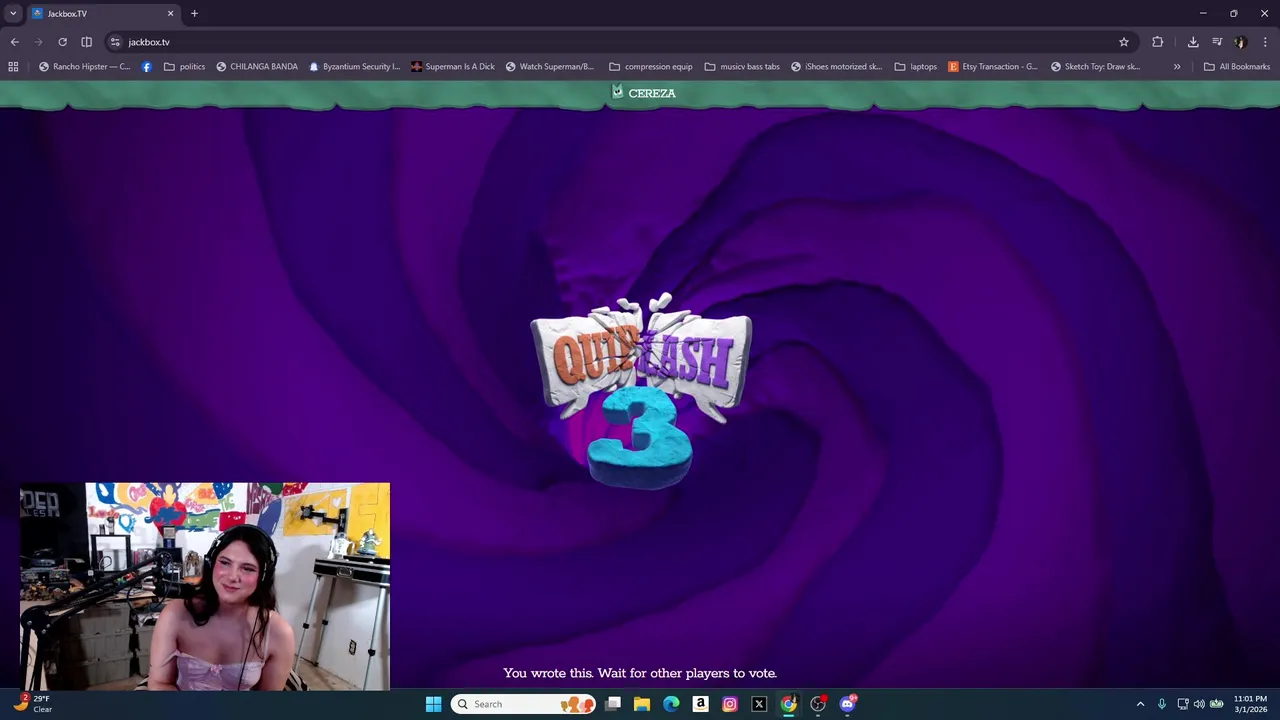Open the musicv bass tabs folder
This screenshot has width=1280, height=720.
pos(742,67)
